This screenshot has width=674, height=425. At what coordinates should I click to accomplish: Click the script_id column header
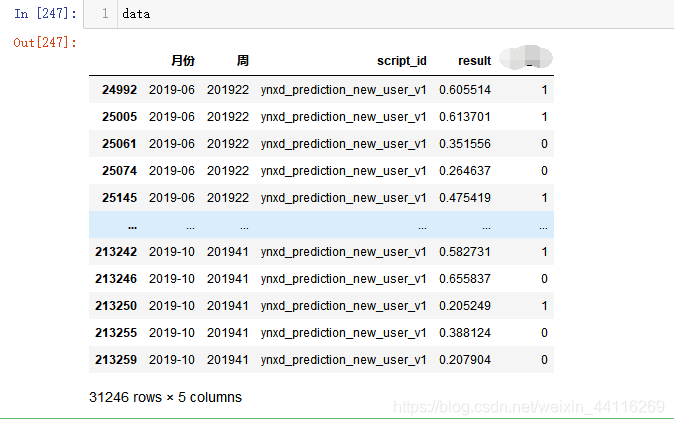coord(401,61)
